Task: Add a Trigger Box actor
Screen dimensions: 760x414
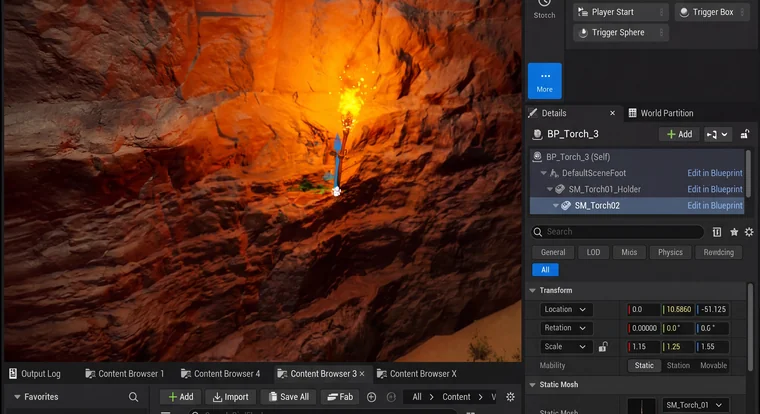Action: point(712,12)
